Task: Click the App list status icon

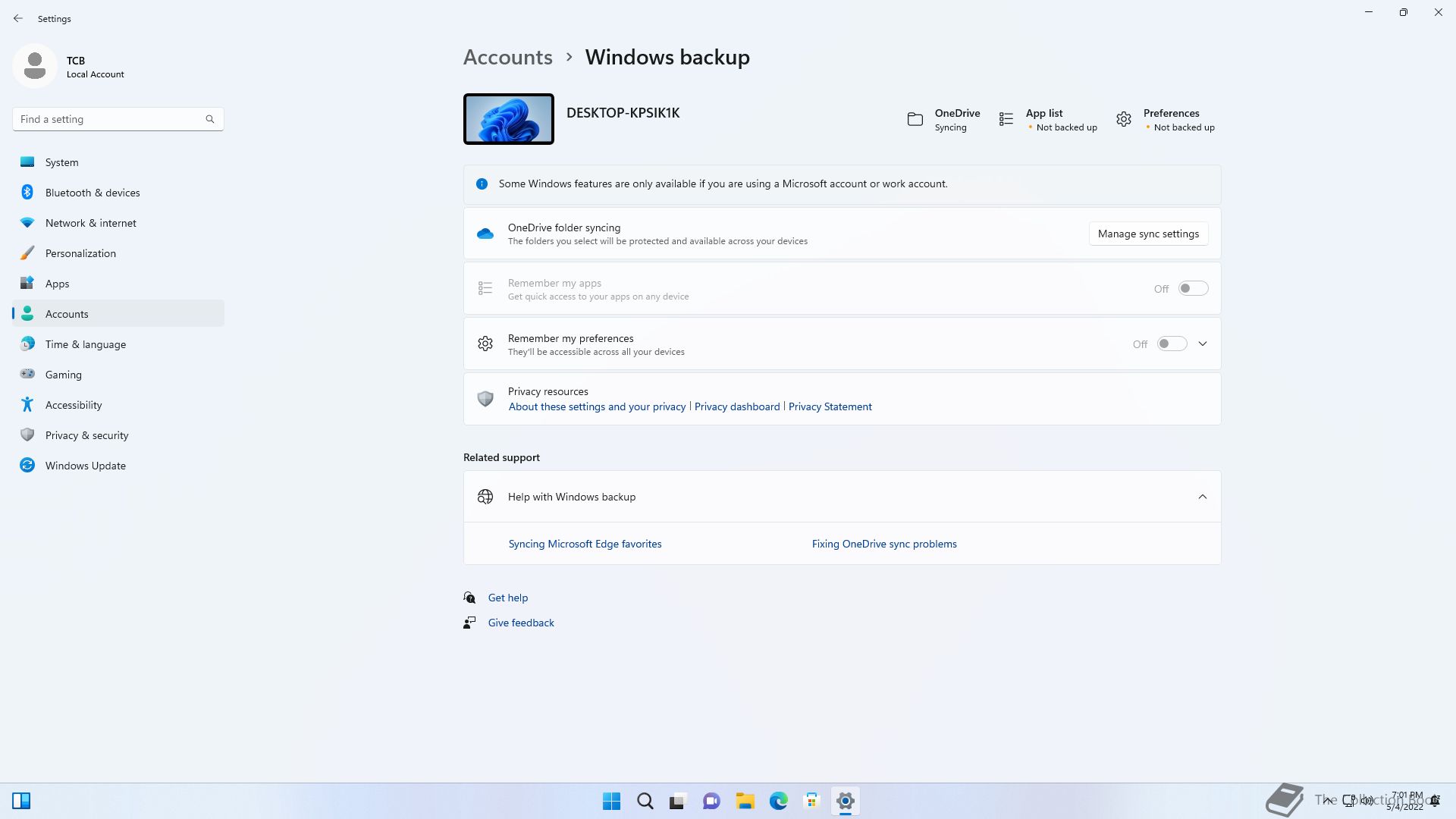Action: tap(1006, 119)
